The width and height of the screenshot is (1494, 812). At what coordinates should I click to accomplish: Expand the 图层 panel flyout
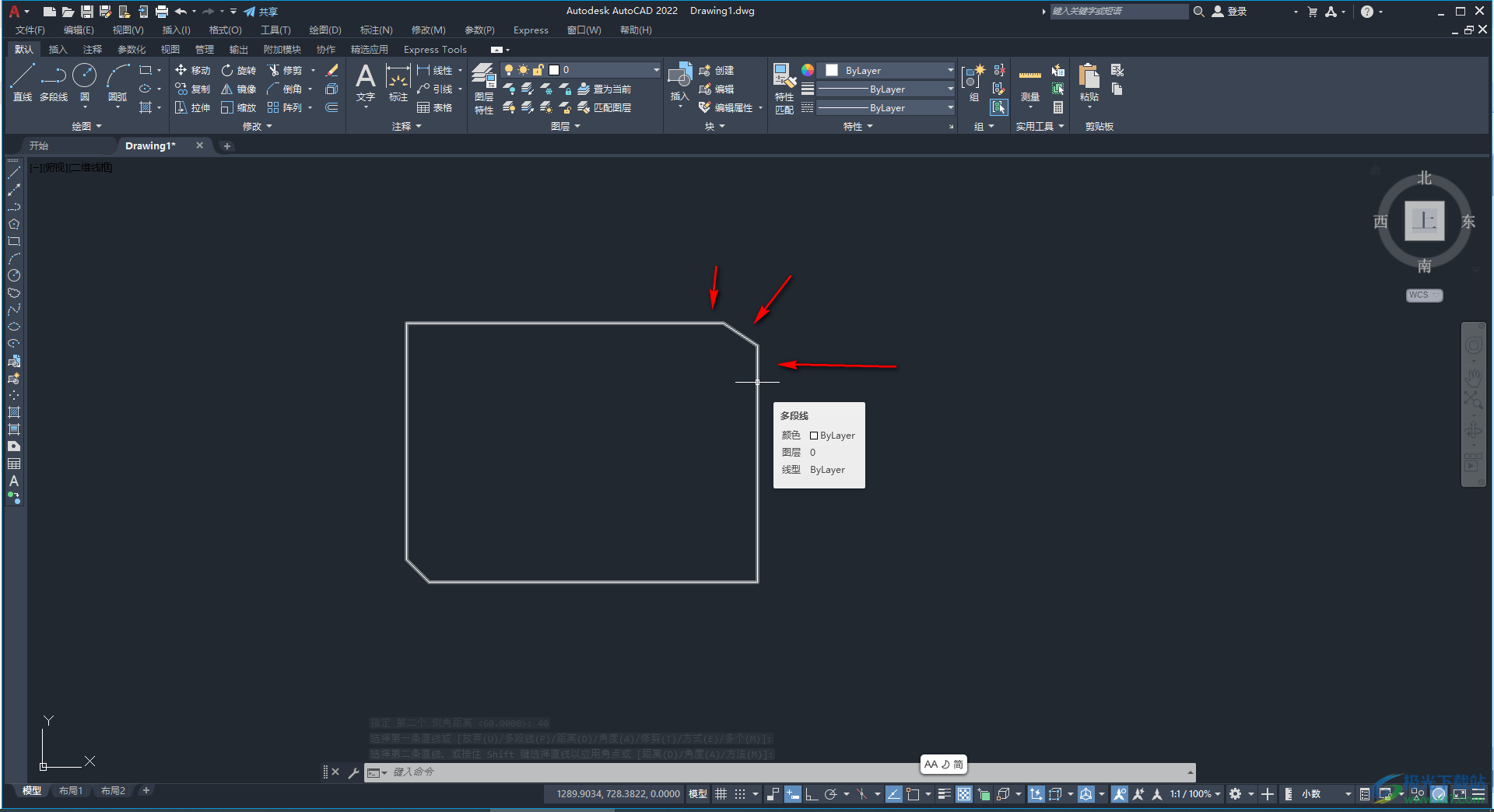(x=566, y=126)
